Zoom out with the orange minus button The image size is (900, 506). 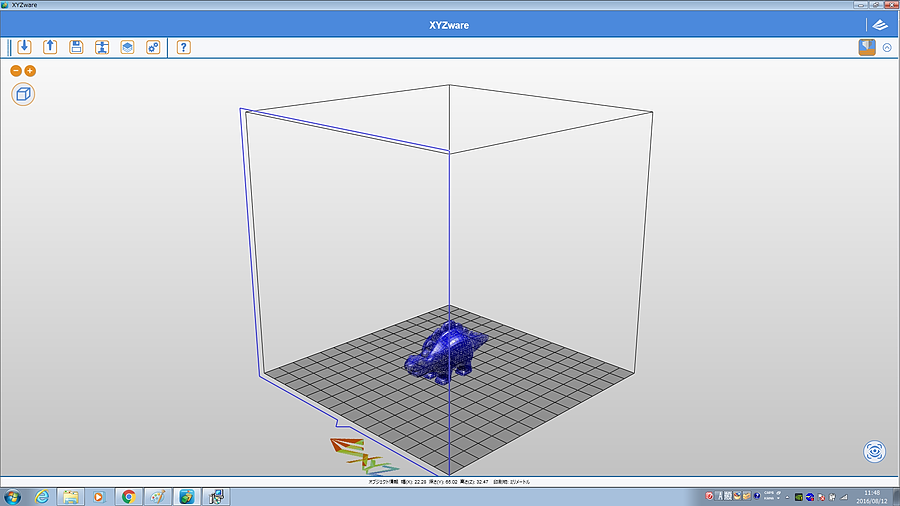16,71
